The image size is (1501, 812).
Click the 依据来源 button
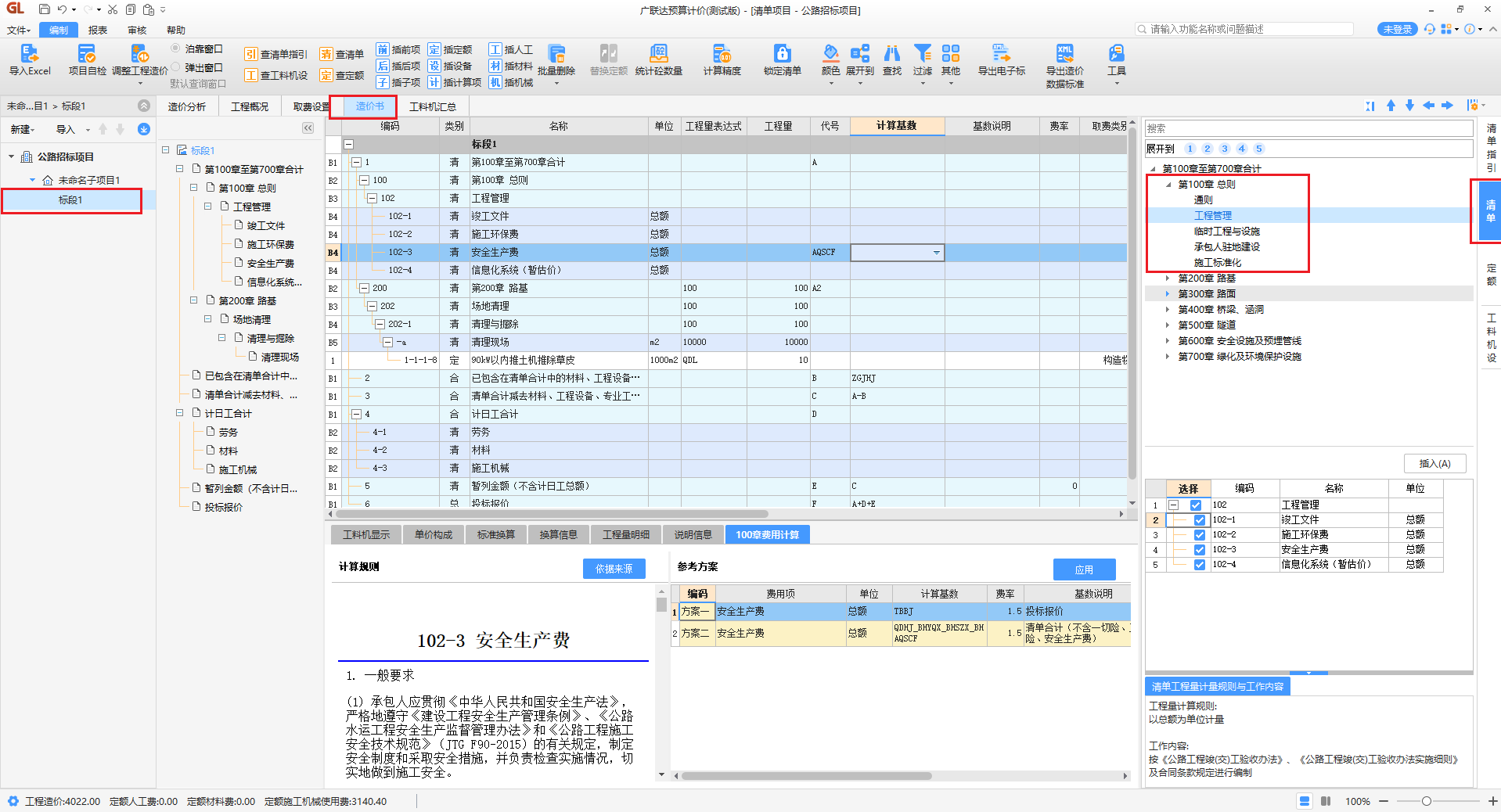(614, 569)
